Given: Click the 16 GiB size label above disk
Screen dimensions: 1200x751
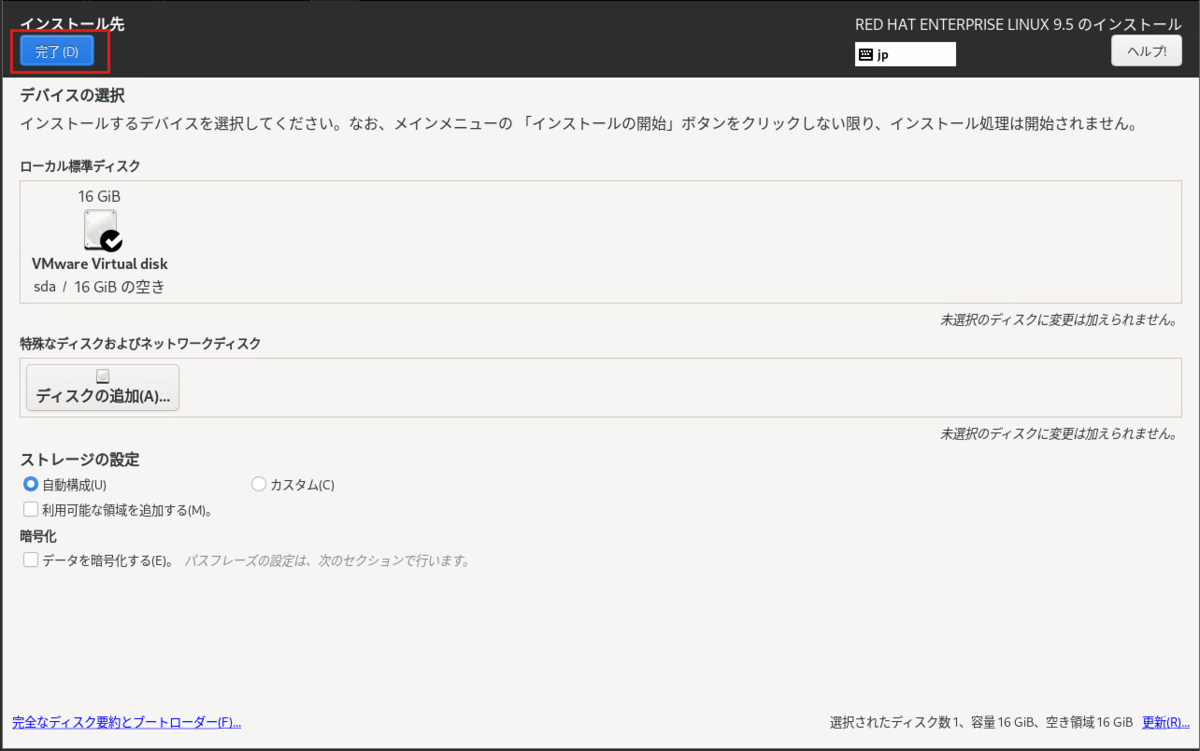Looking at the screenshot, I should (99, 197).
